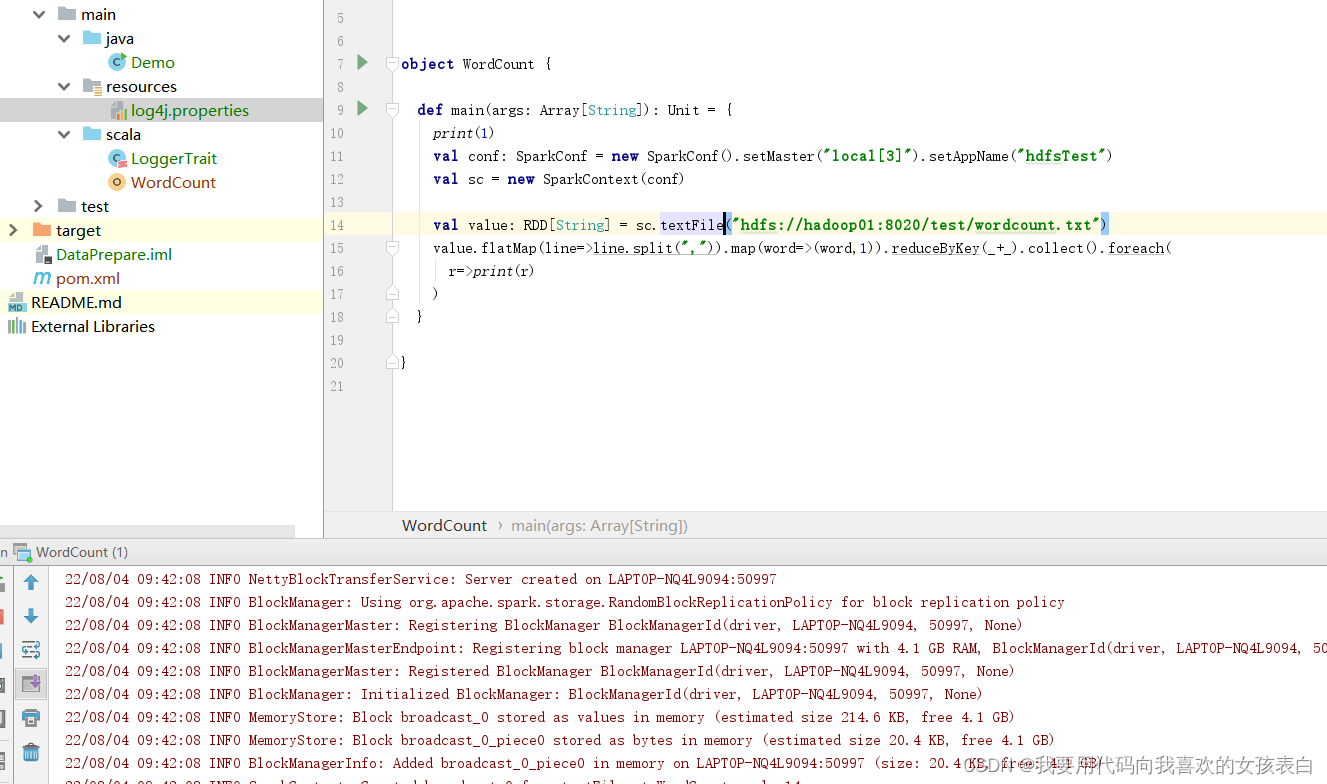This screenshot has height=784, width=1327.
Task: Expand the target folder
Action: tap(13, 230)
